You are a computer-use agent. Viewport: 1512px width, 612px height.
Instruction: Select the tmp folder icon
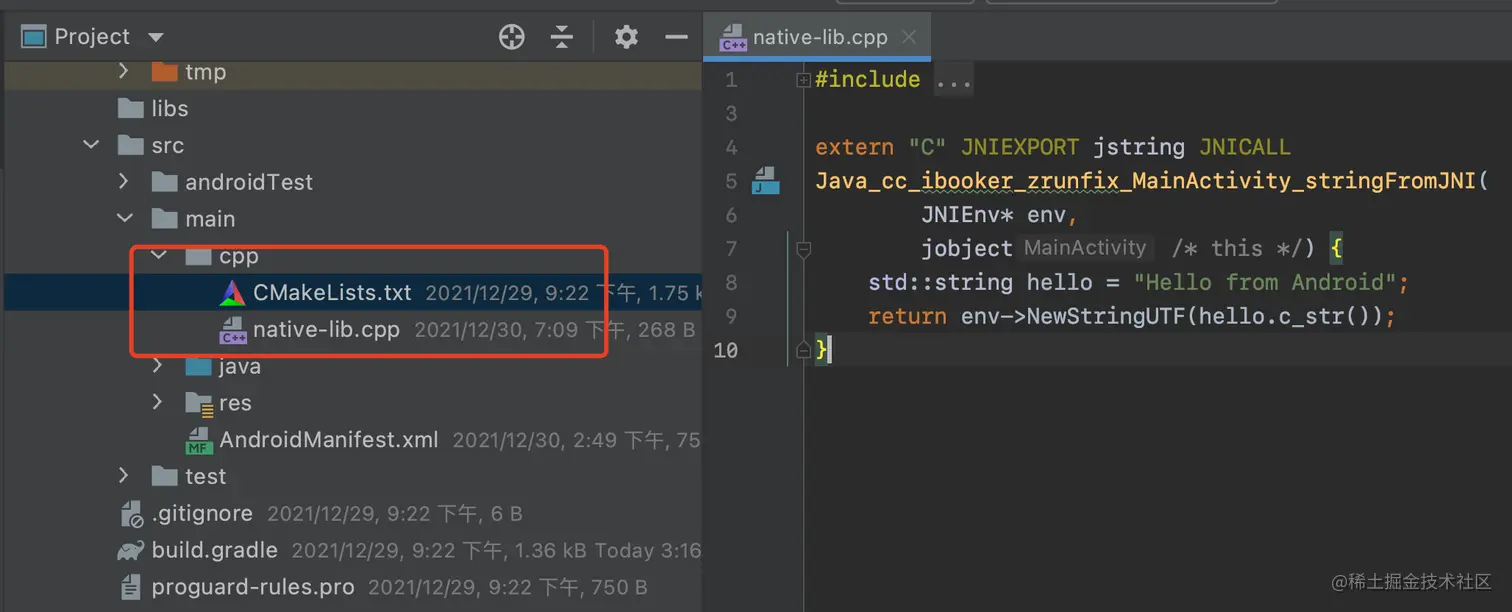[164, 71]
